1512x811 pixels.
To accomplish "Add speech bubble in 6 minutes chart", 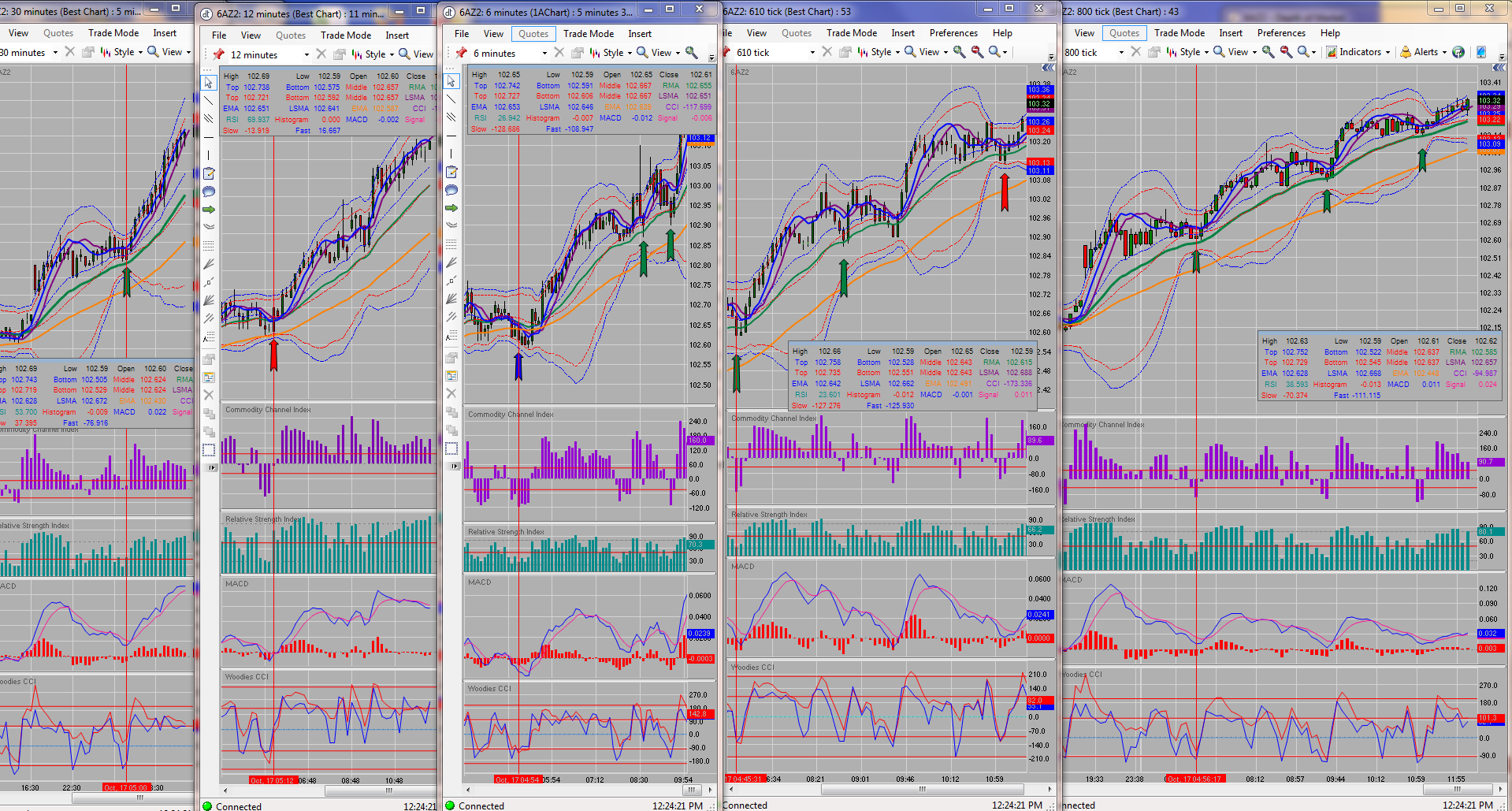I will (451, 190).
